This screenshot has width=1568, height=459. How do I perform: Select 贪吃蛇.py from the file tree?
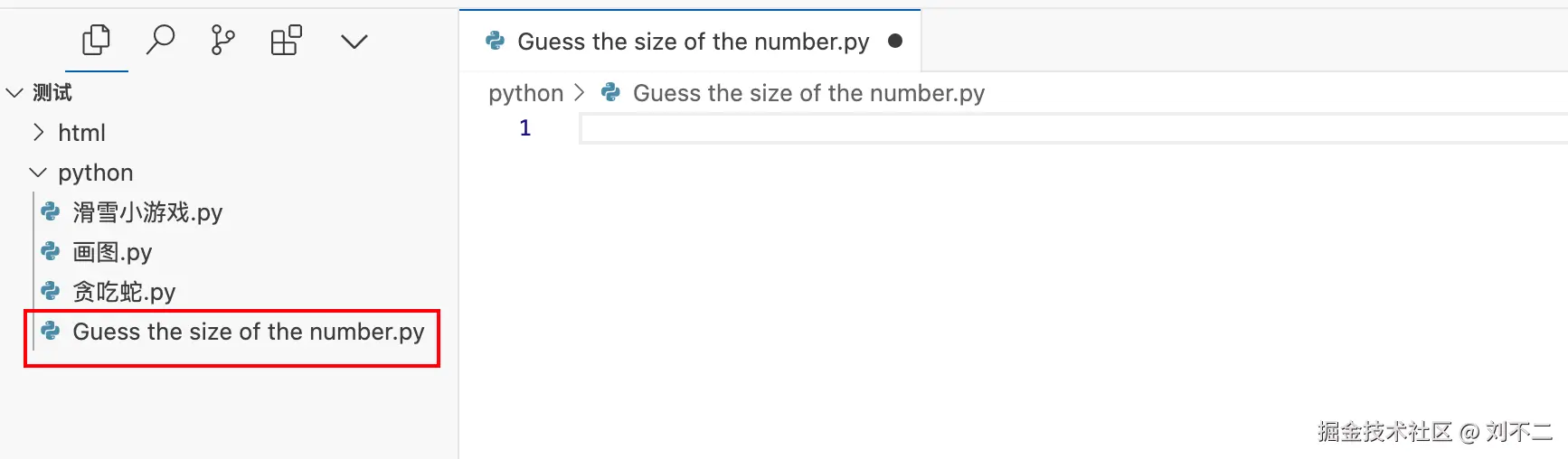click(124, 292)
